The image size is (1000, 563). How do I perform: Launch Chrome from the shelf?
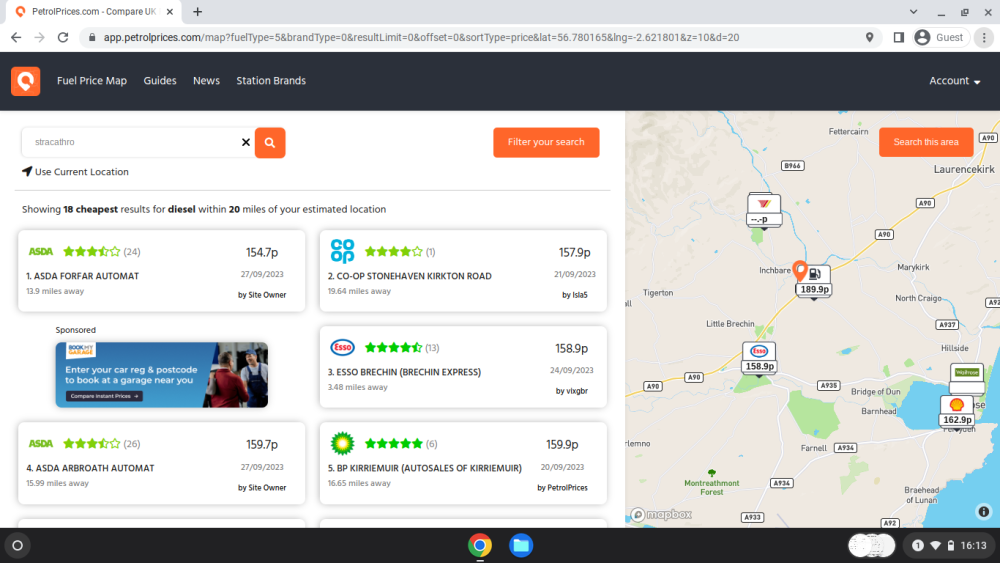[480, 545]
